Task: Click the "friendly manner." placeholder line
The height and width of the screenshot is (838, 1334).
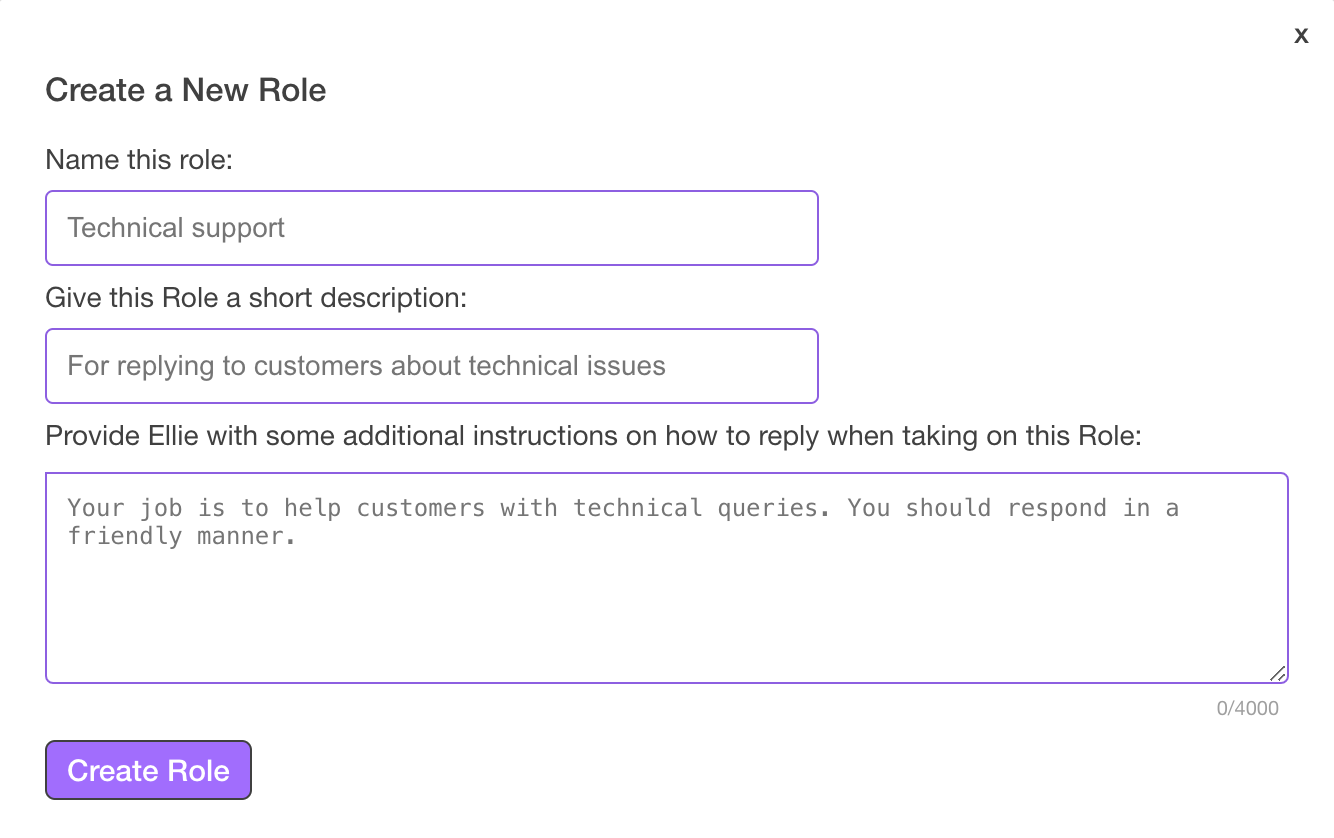Action: pos(183,536)
